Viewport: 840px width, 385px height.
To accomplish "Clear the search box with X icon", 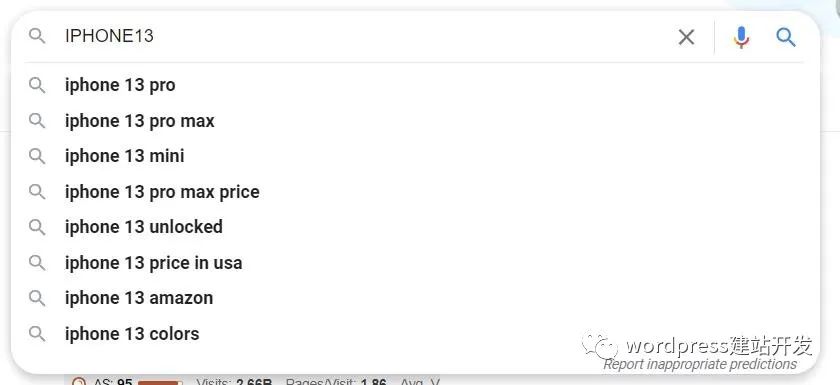I will click(686, 37).
